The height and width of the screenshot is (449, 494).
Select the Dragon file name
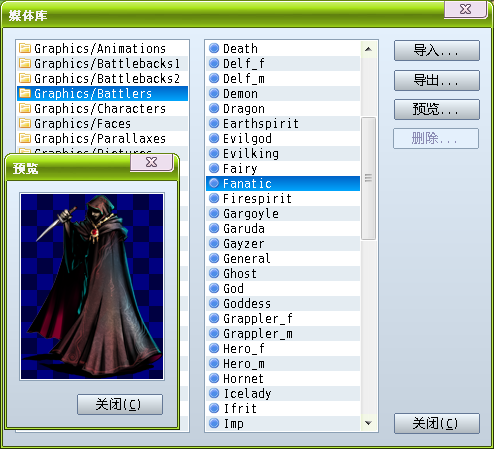click(x=244, y=109)
